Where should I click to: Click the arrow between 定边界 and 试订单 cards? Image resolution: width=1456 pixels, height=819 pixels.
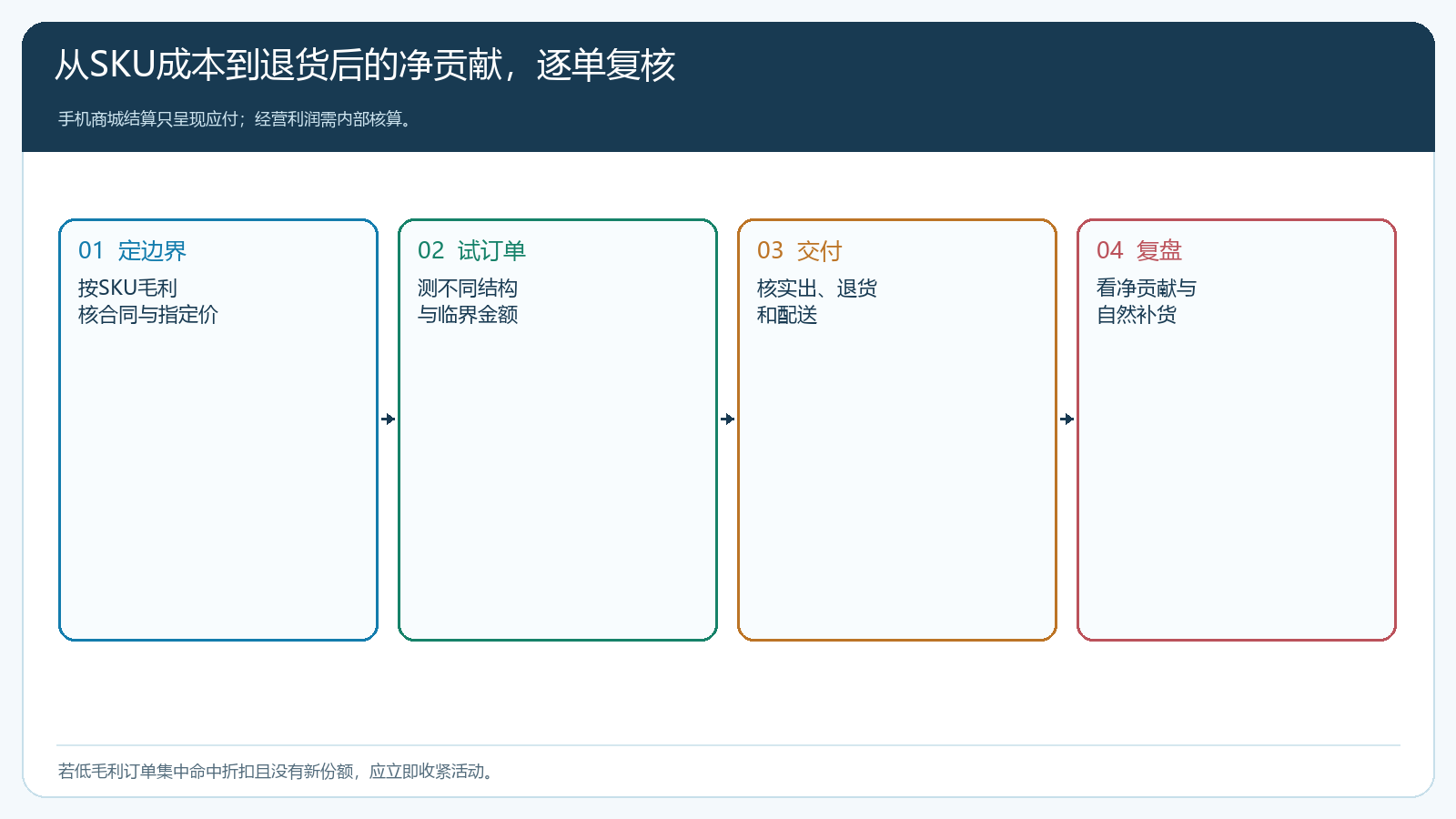pos(389,420)
